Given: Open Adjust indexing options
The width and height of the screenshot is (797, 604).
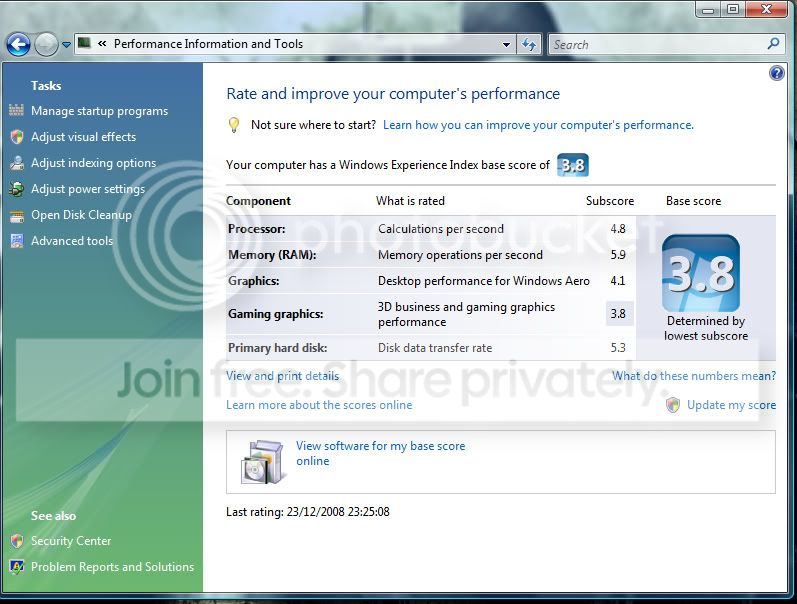Looking at the screenshot, I should point(94,163).
